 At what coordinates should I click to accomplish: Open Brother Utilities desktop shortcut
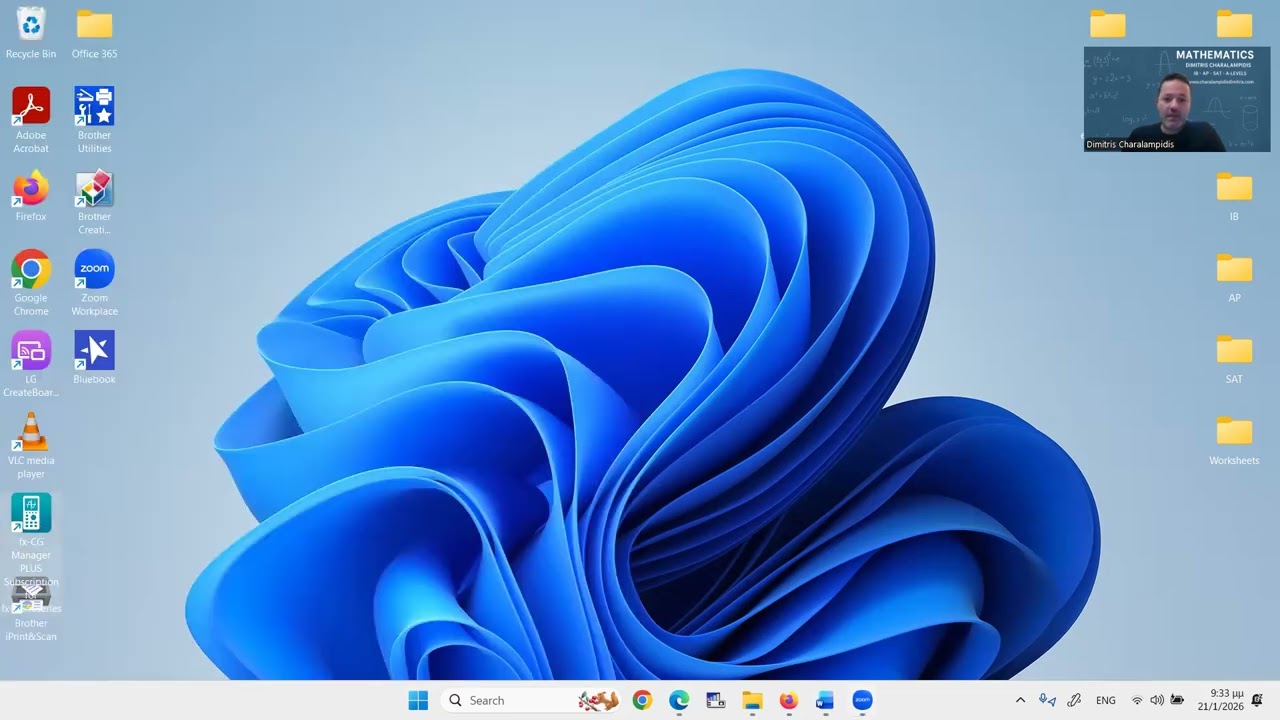[94, 120]
